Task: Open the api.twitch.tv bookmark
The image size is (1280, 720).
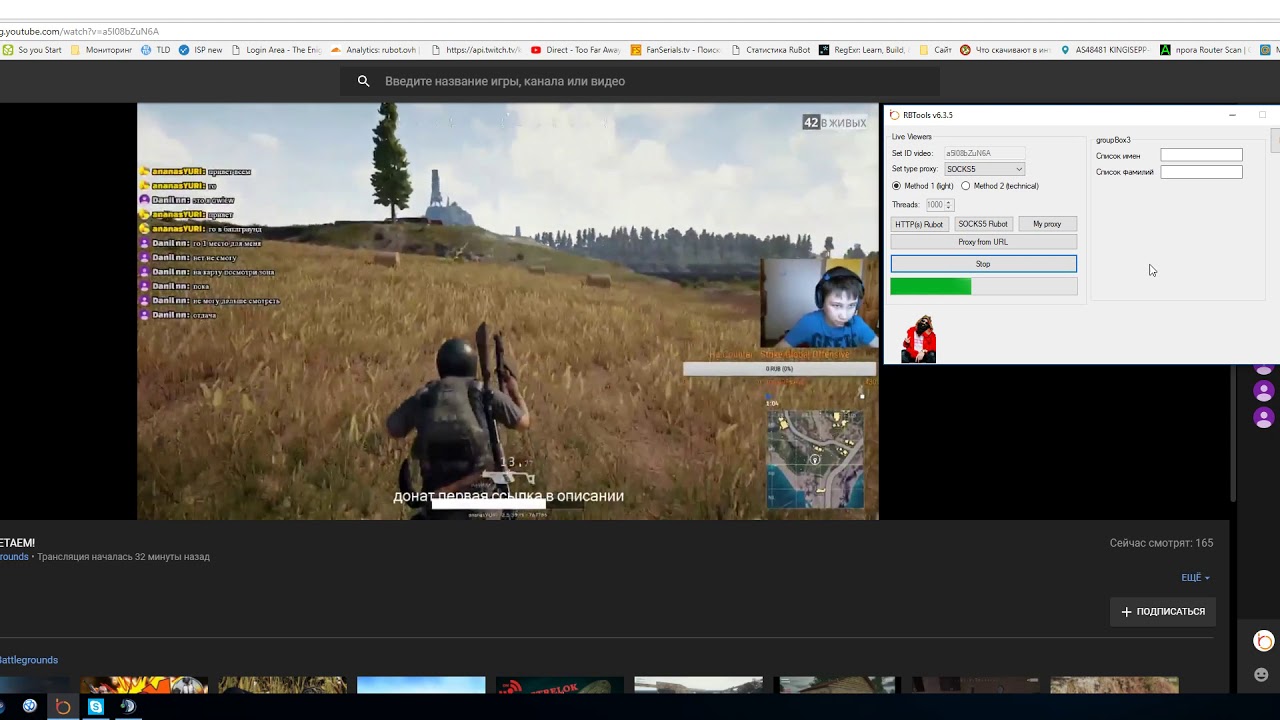Action: [x=476, y=50]
